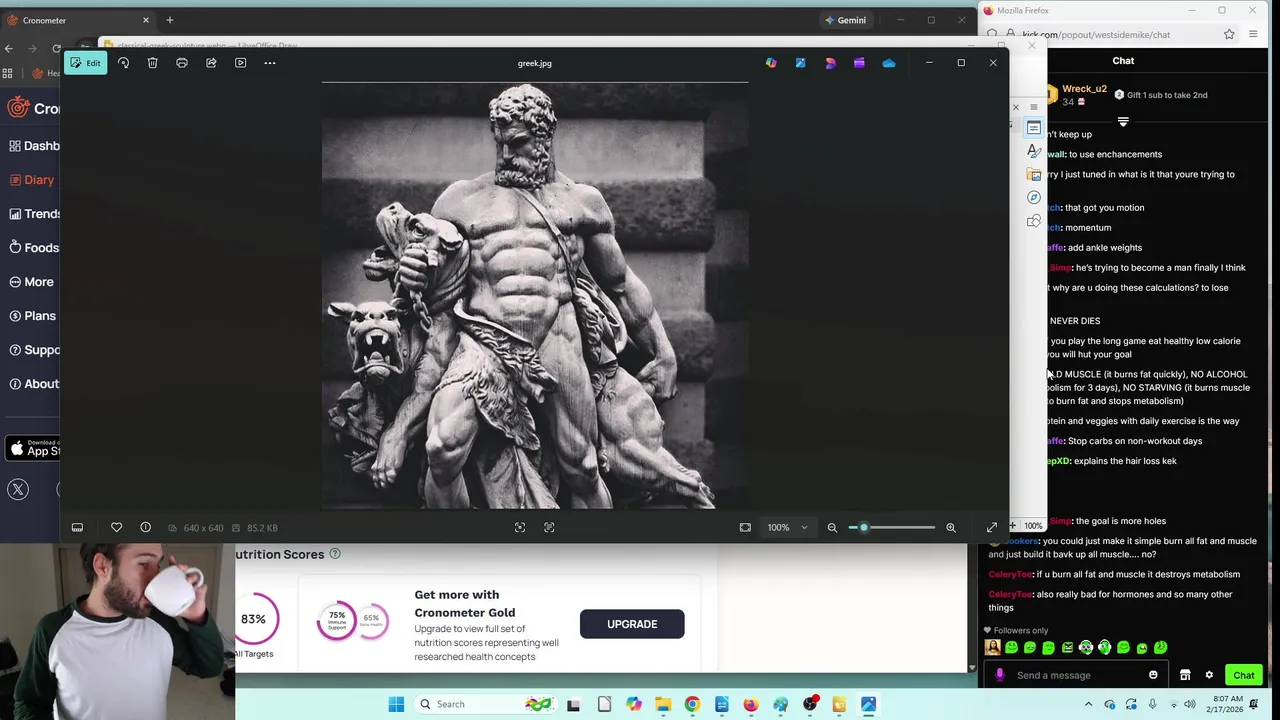Click fit-to-window icon in Photos
The width and height of the screenshot is (1280, 720).
click(x=745, y=527)
